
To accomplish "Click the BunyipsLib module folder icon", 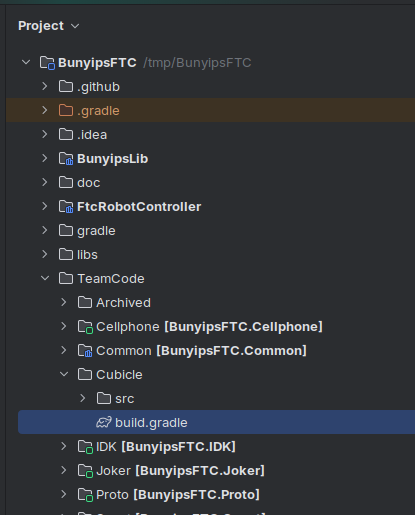I will click(x=66, y=159).
